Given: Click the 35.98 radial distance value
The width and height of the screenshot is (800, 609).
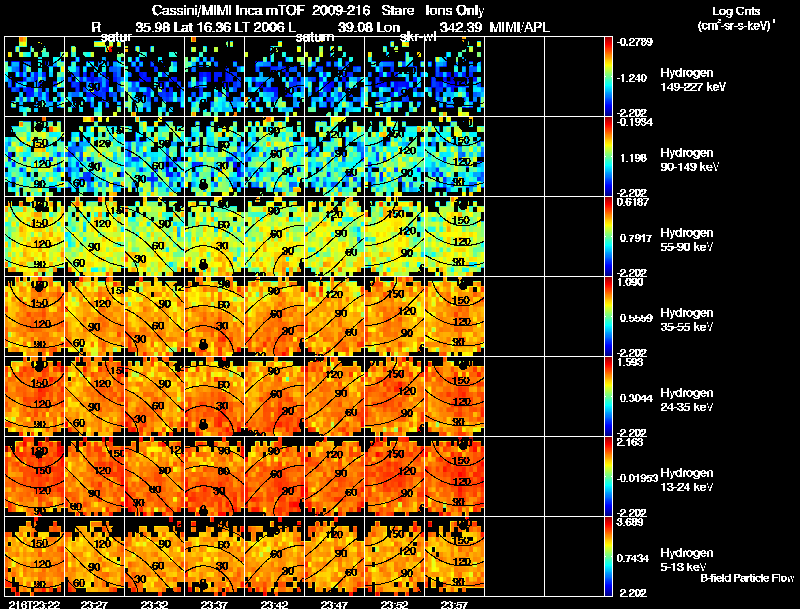Looking at the screenshot, I should pyautogui.click(x=153, y=28).
